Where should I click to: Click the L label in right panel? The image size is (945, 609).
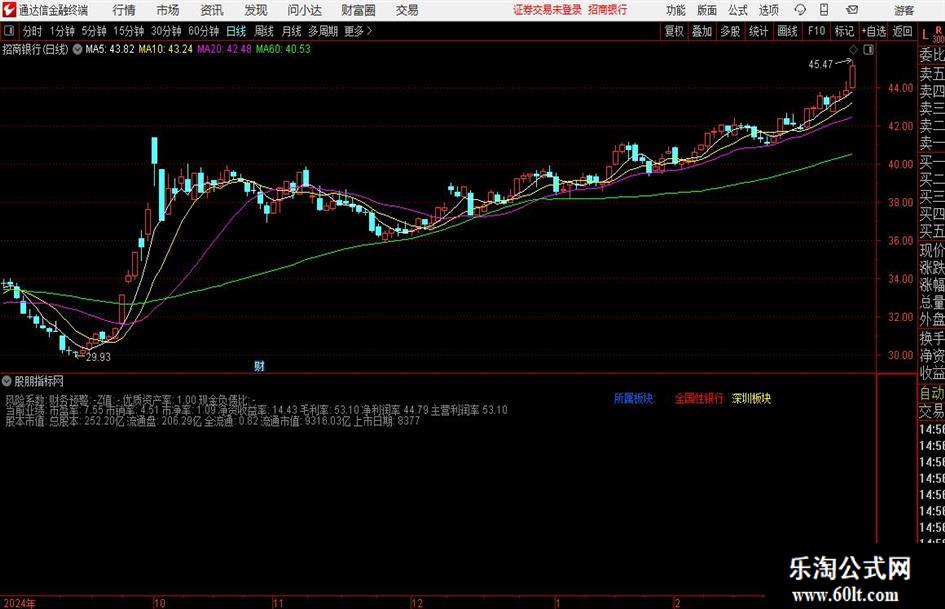(925, 36)
